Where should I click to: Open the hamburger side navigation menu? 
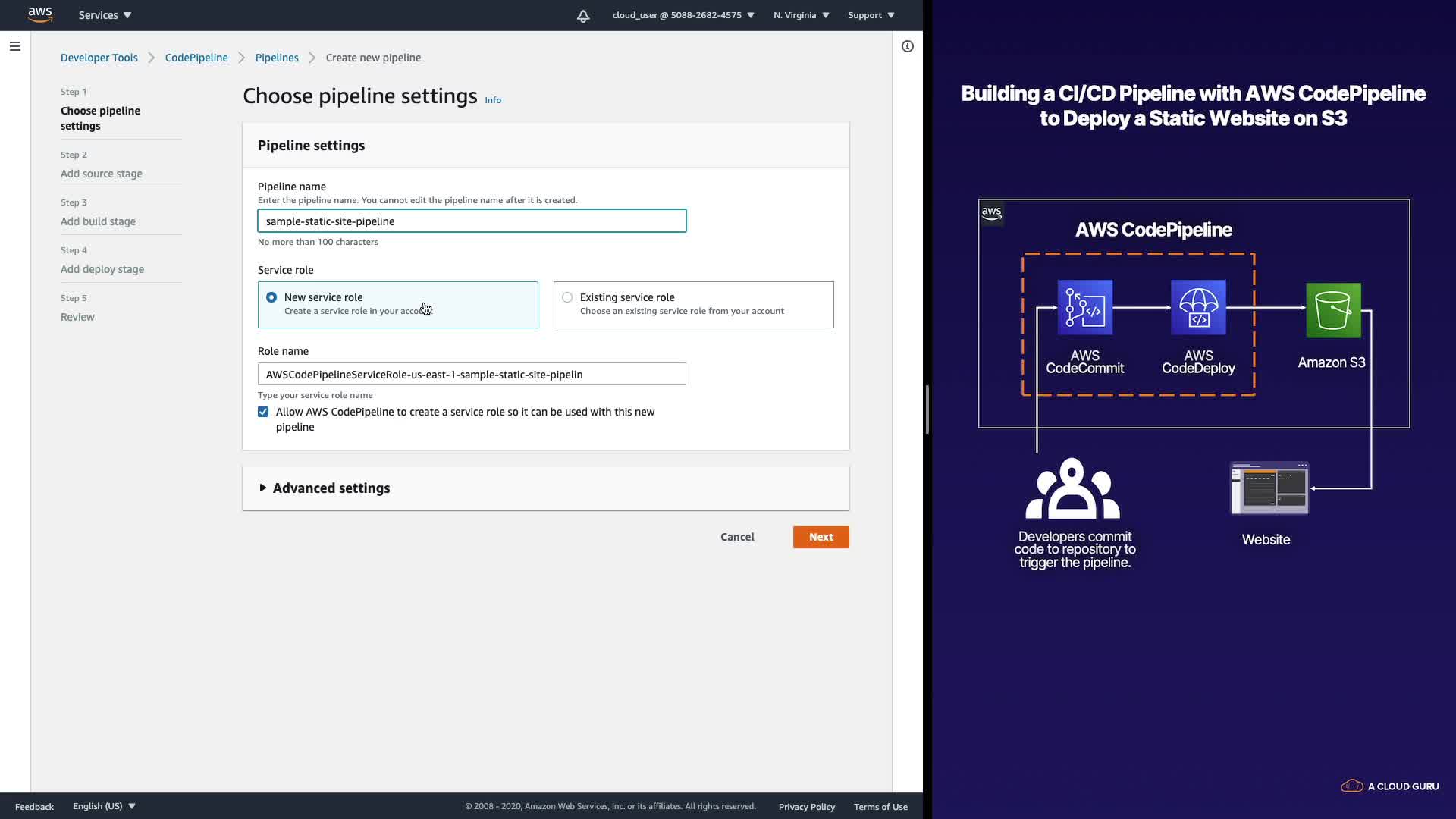(14, 46)
